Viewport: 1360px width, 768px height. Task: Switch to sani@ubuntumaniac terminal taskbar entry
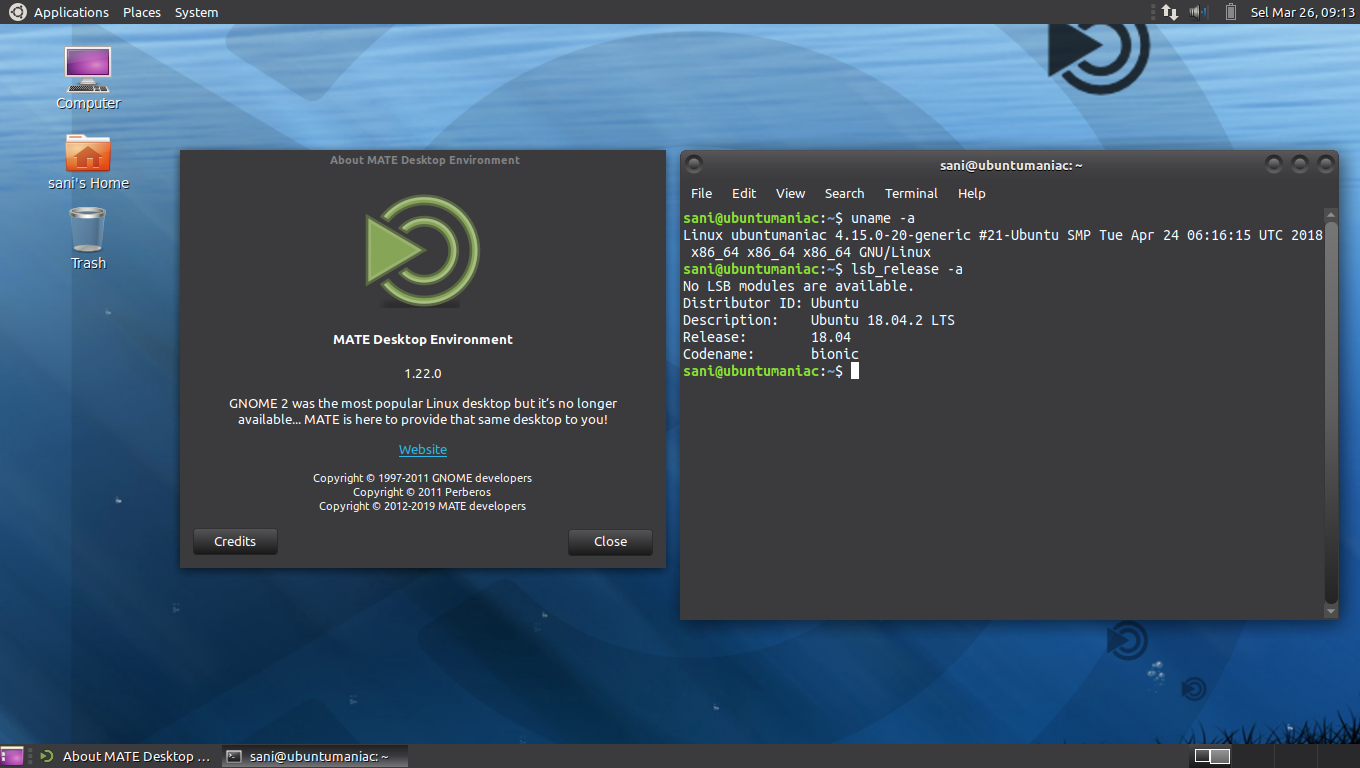coord(313,756)
